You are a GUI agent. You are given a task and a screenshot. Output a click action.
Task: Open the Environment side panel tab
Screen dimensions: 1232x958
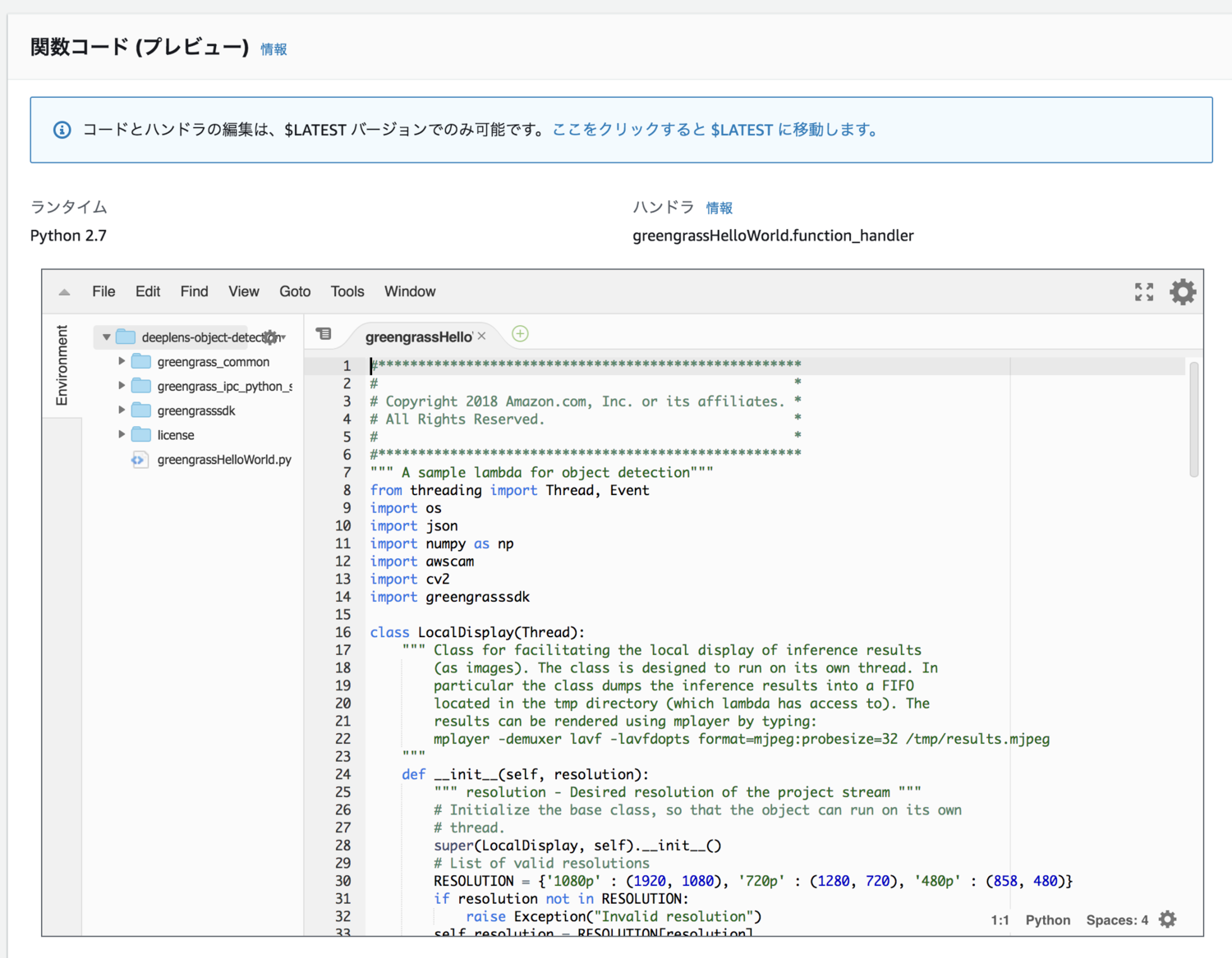[x=62, y=365]
